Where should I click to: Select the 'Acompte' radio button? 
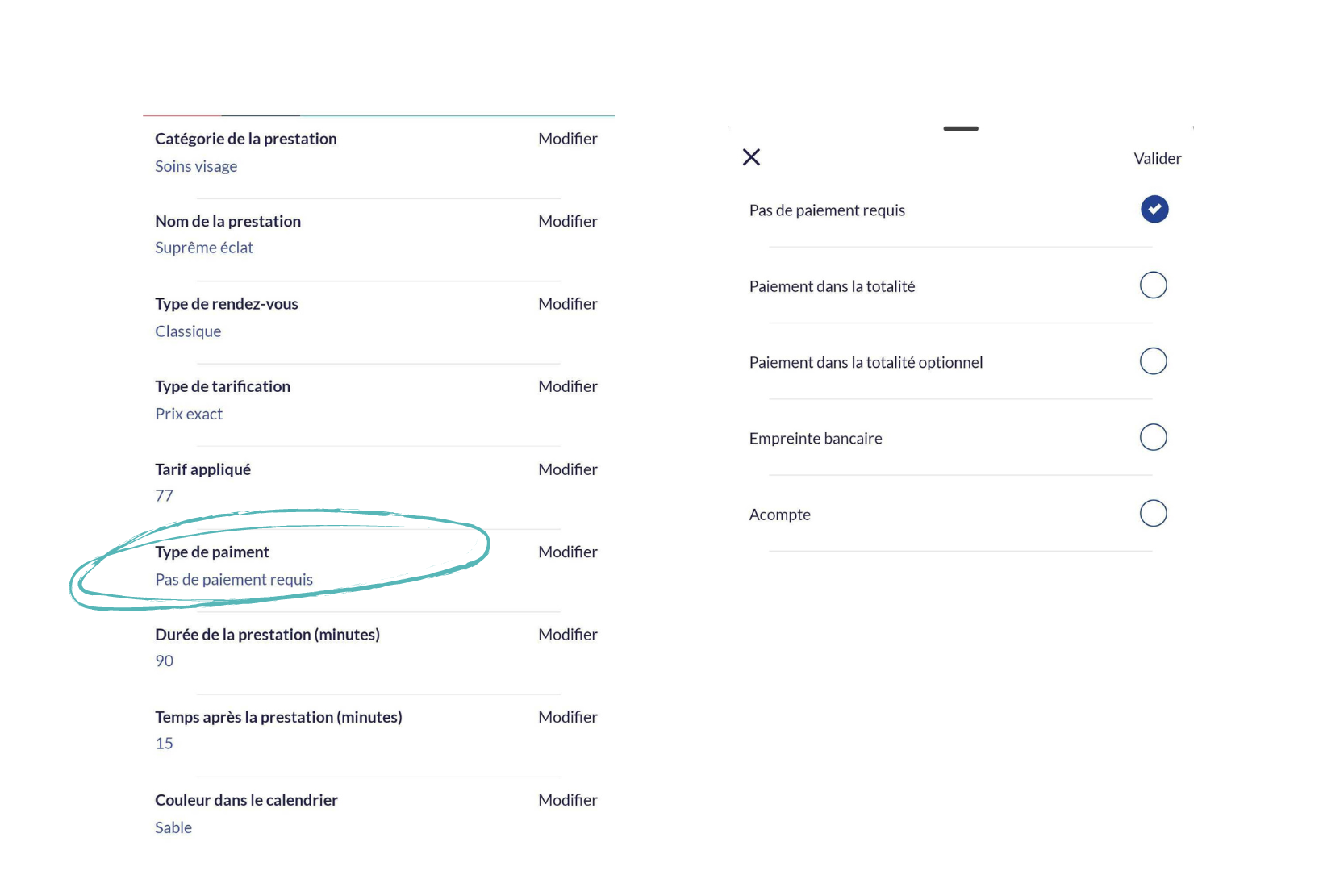pyautogui.click(x=1153, y=514)
